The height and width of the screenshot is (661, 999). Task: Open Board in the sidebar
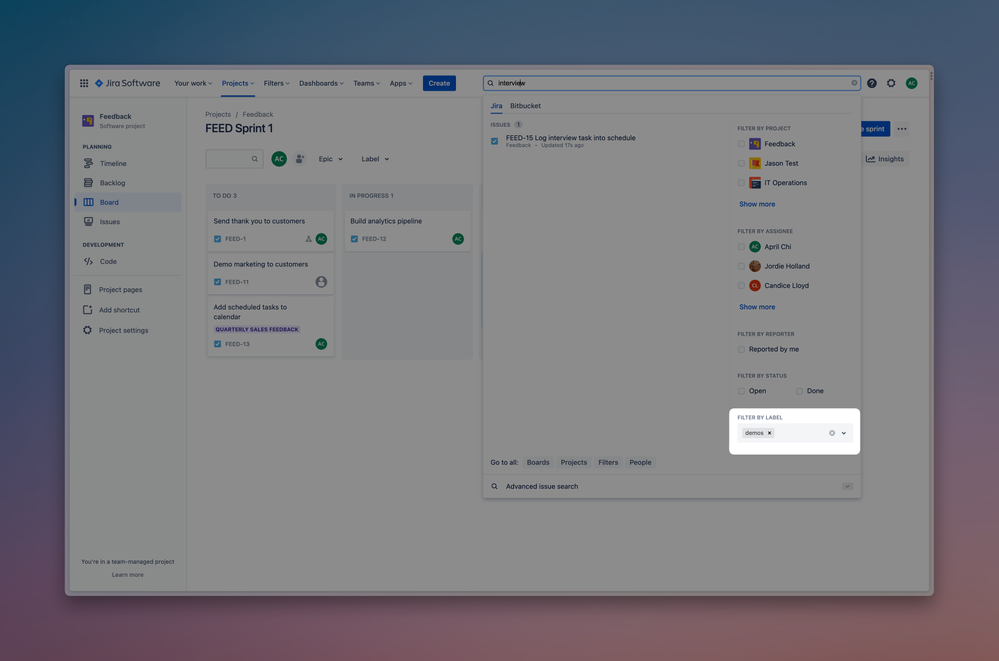[127, 202]
